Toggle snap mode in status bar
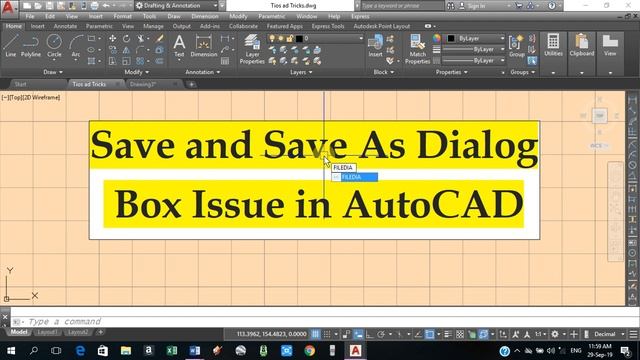 click(327, 334)
